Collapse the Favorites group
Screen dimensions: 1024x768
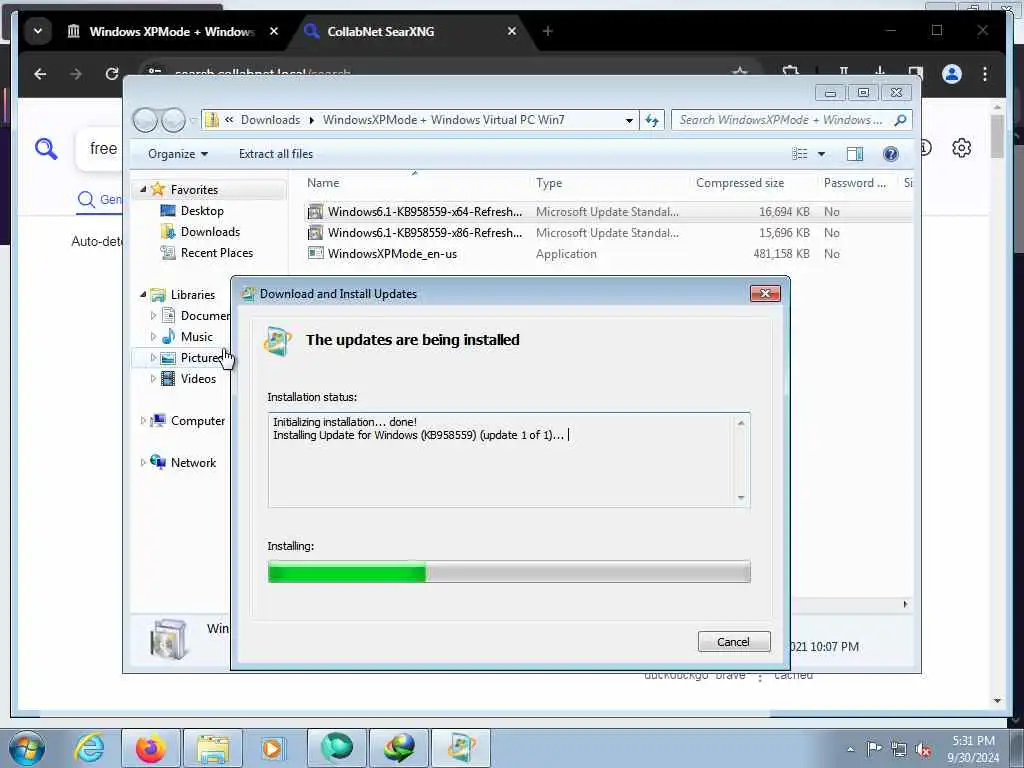coord(143,189)
